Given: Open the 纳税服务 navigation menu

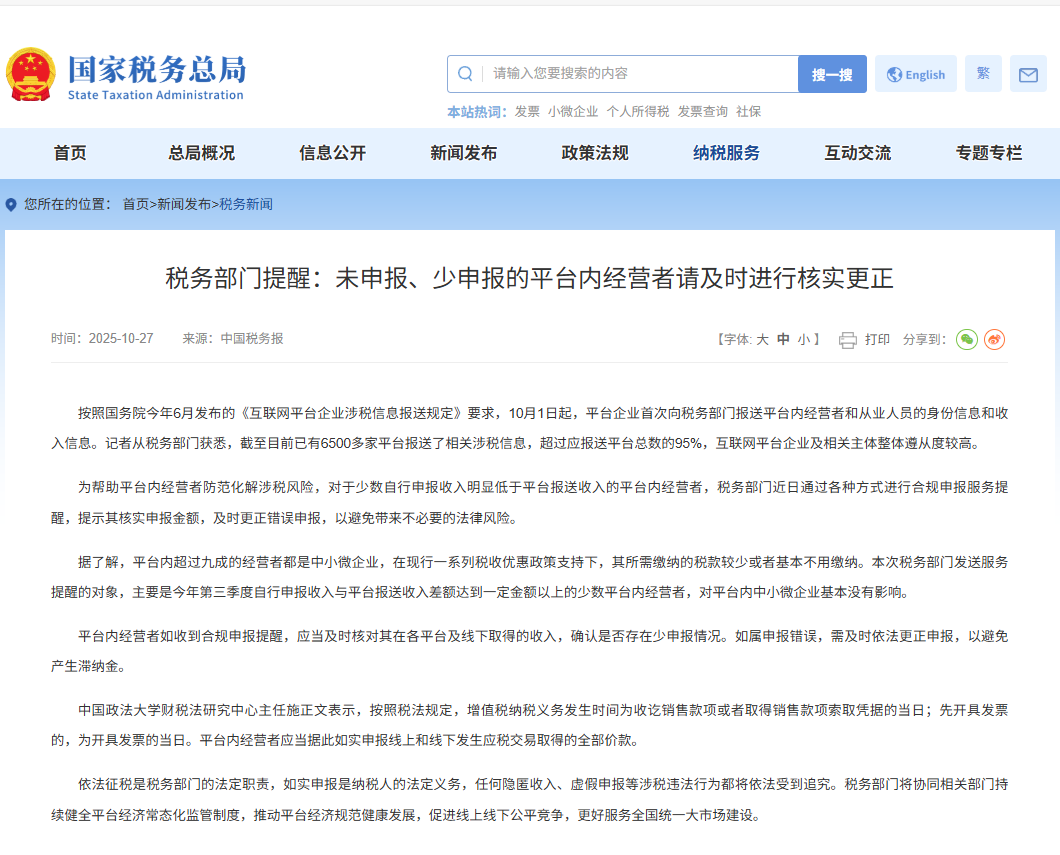Looking at the screenshot, I should (726, 153).
